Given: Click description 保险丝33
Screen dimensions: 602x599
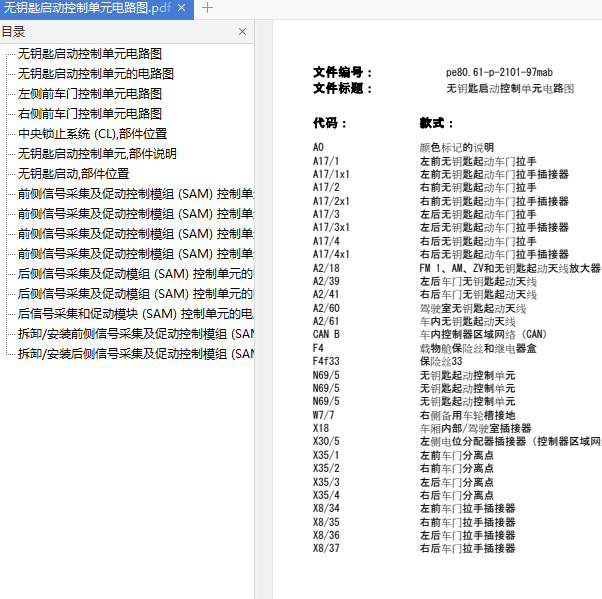Looking at the screenshot, I should click(441, 361).
